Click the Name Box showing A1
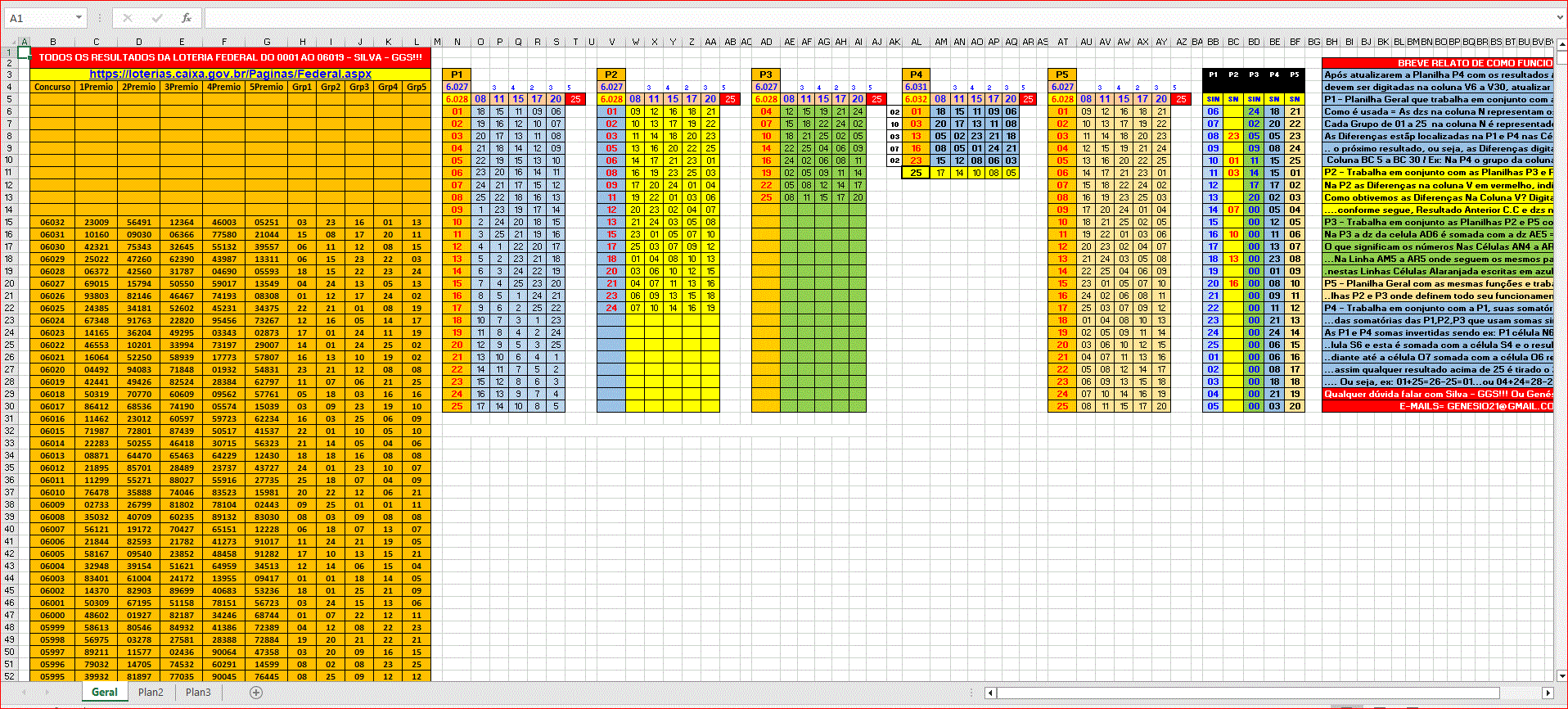This screenshot has height=709, width=1568. click(x=39, y=17)
